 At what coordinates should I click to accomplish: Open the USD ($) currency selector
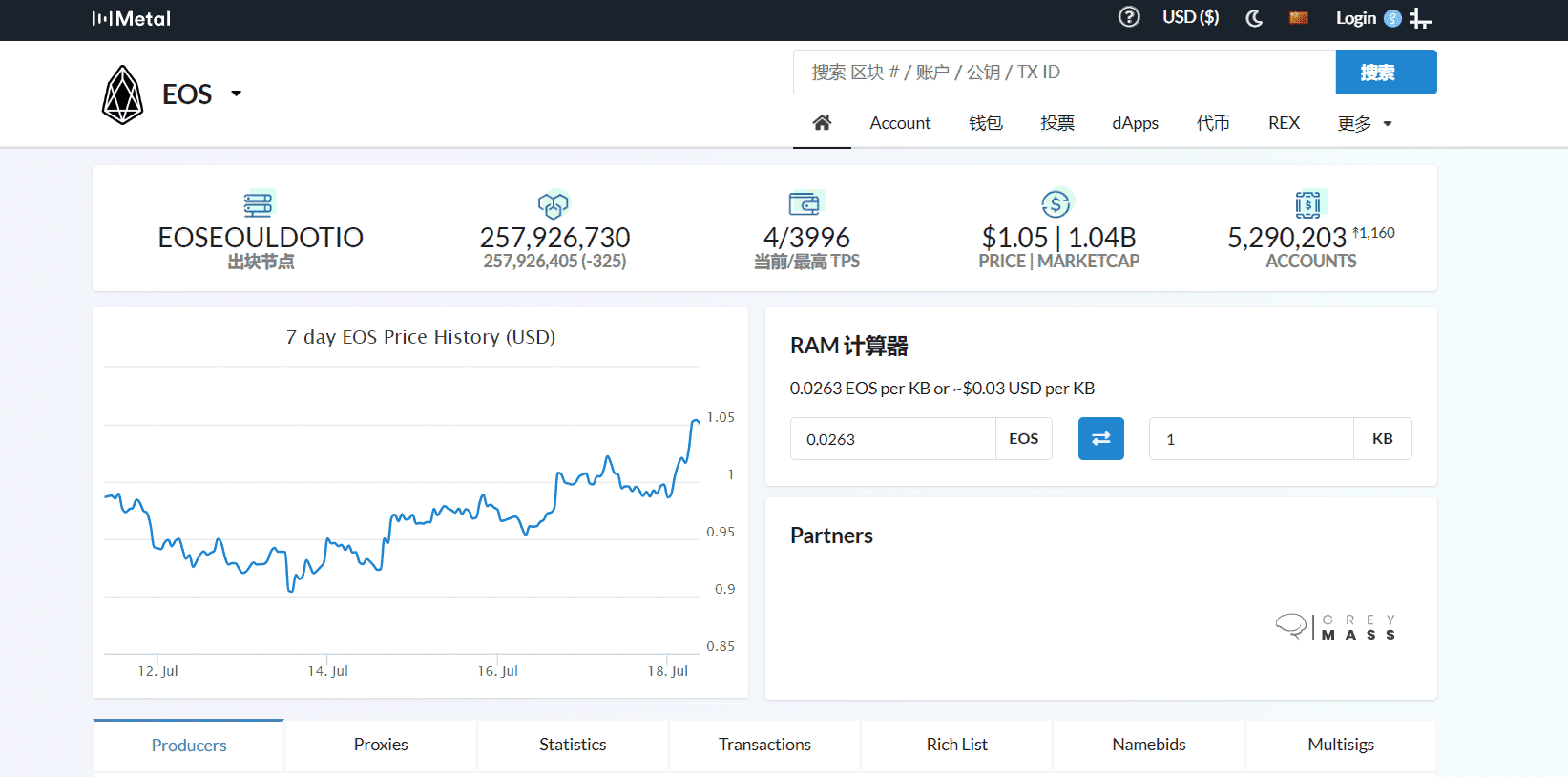coord(1190,18)
